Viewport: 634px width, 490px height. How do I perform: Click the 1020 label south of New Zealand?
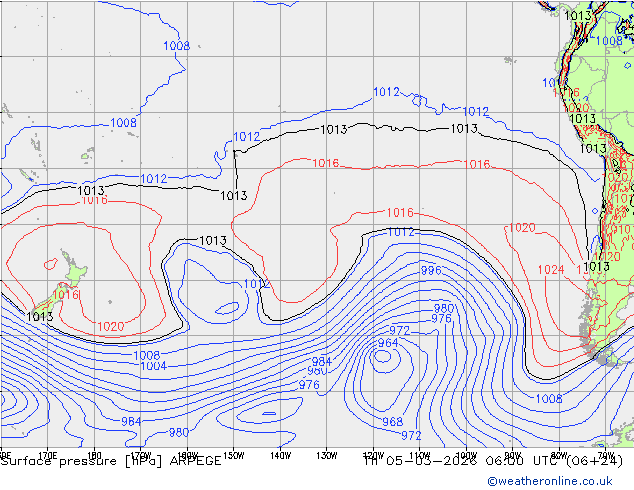pyautogui.click(x=110, y=326)
